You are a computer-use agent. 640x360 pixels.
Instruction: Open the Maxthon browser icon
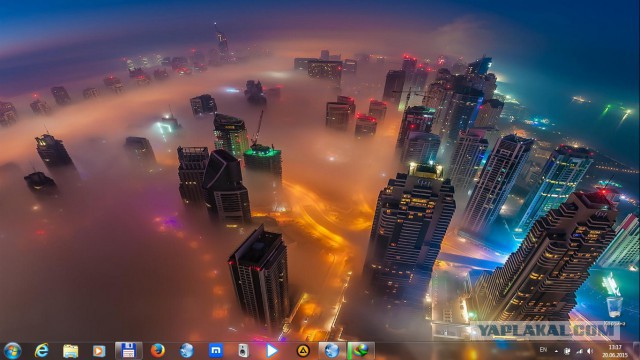[216, 351]
